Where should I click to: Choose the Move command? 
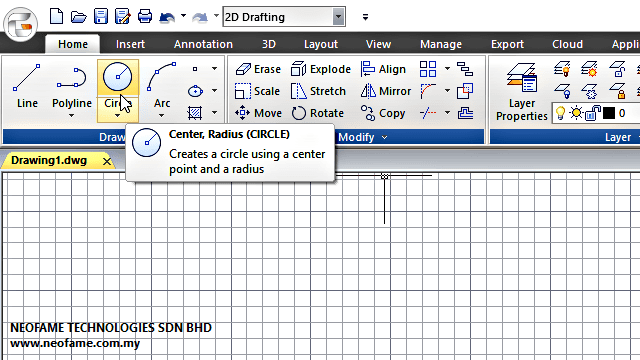click(x=258, y=113)
